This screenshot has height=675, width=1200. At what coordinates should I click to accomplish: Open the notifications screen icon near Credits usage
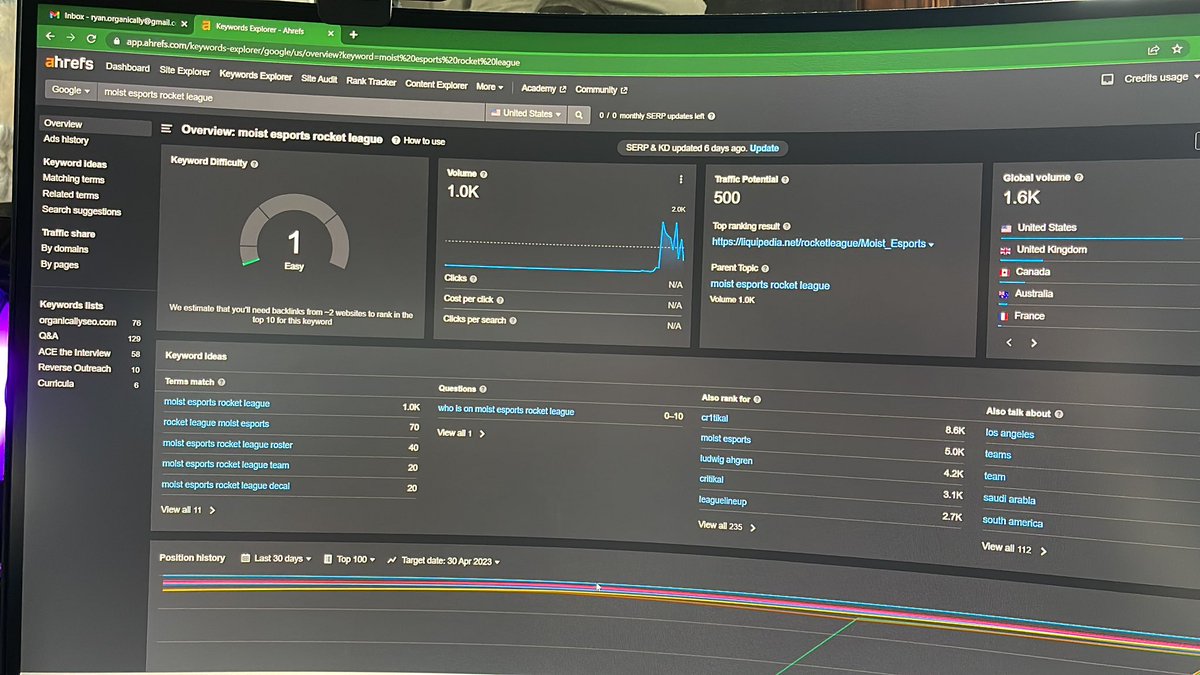click(x=1107, y=78)
